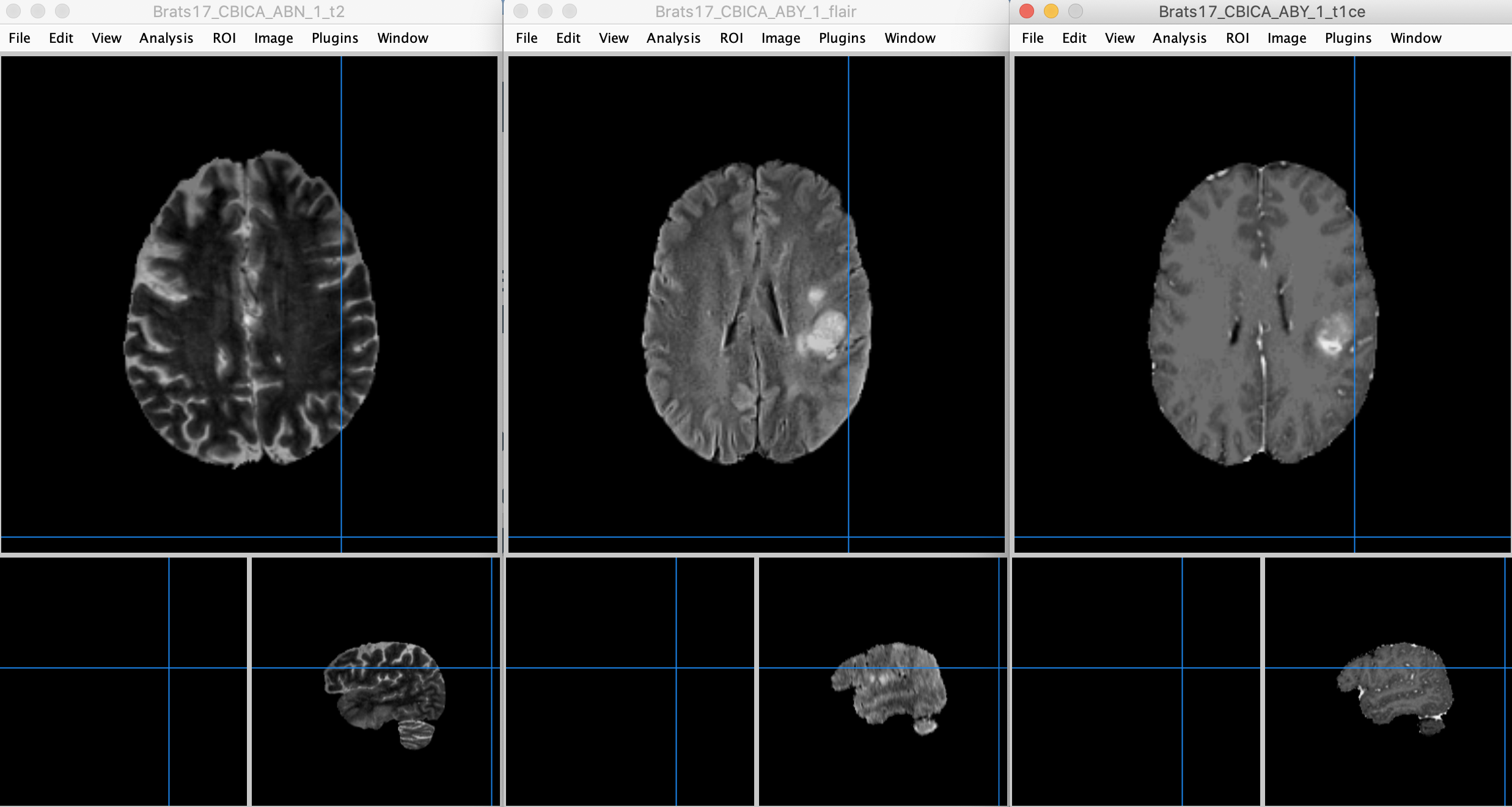The image size is (1512, 807).
Task: Open Window menu in ABN_1_t2 window
Action: (402, 38)
